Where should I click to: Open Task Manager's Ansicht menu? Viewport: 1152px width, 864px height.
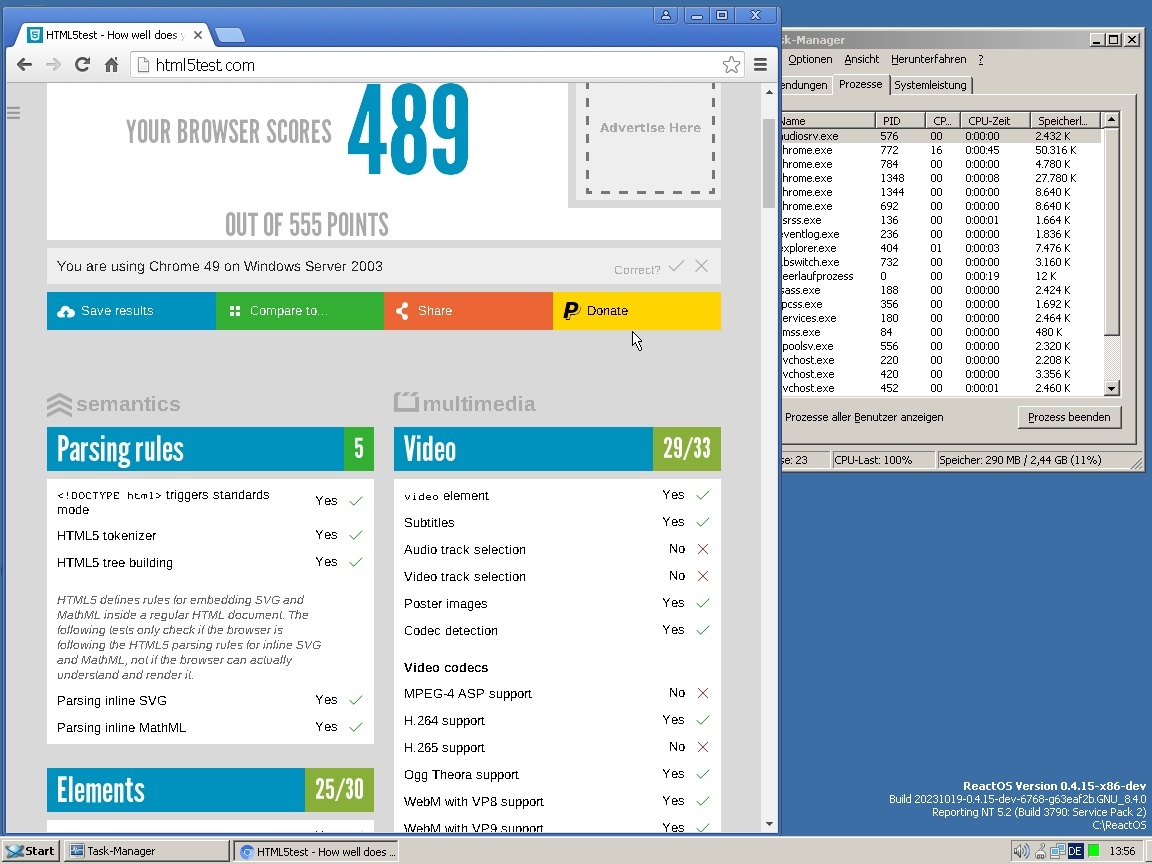click(x=861, y=60)
